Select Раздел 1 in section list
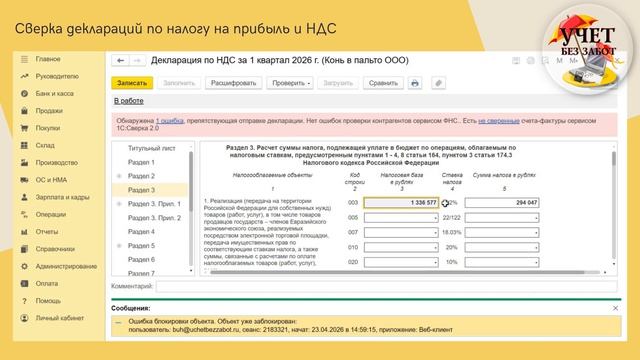This screenshot has height=360, width=640. [141, 162]
